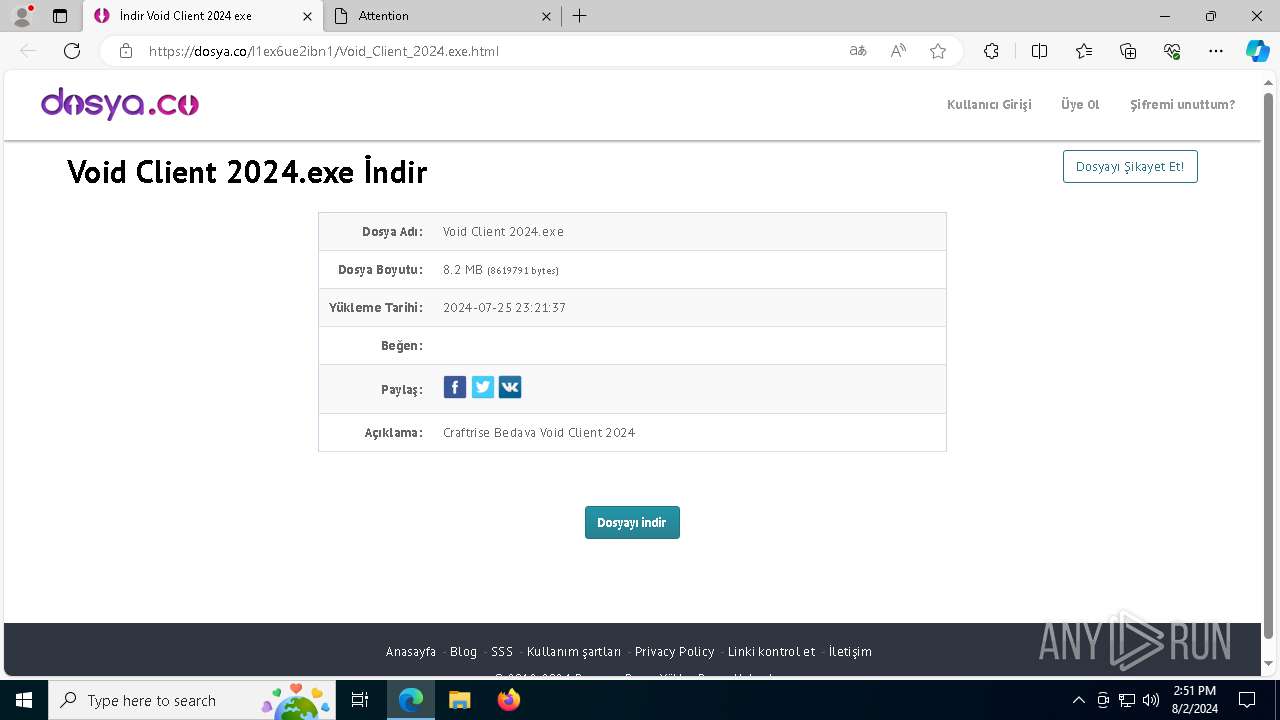Open File Explorer from the taskbar
Viewport: 1280px width, 720px height.
pyautogui.click(x=459, y=700)
